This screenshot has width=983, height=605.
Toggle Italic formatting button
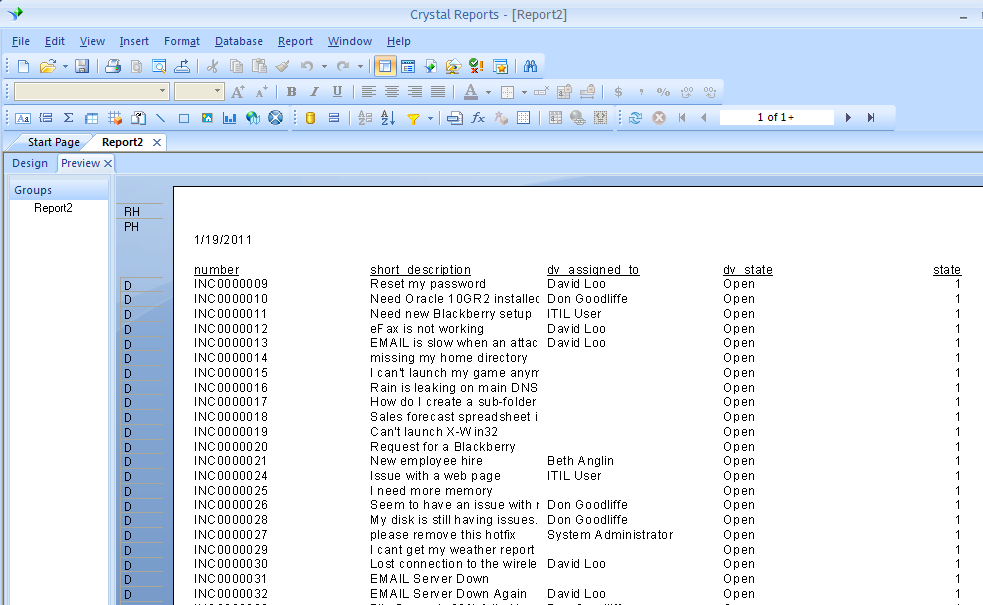coord(314,92)
